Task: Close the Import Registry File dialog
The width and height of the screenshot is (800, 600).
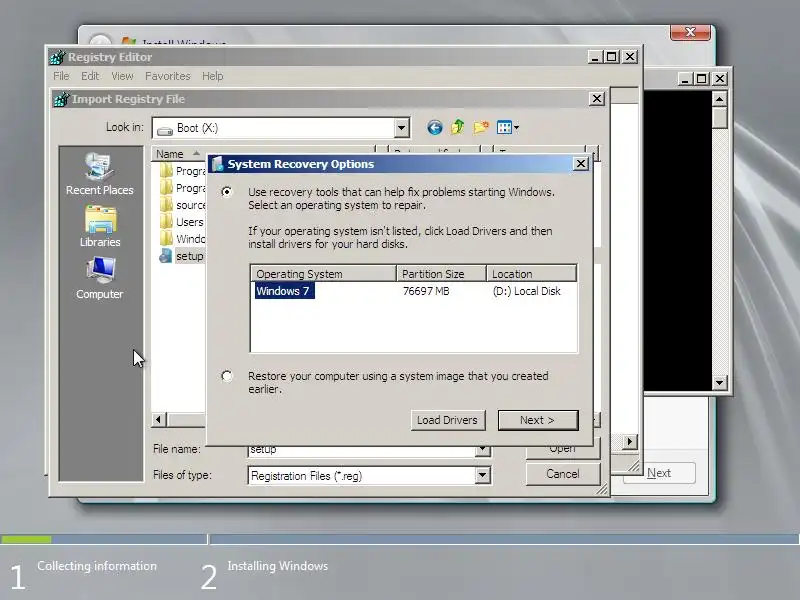Action: (596, 99)
